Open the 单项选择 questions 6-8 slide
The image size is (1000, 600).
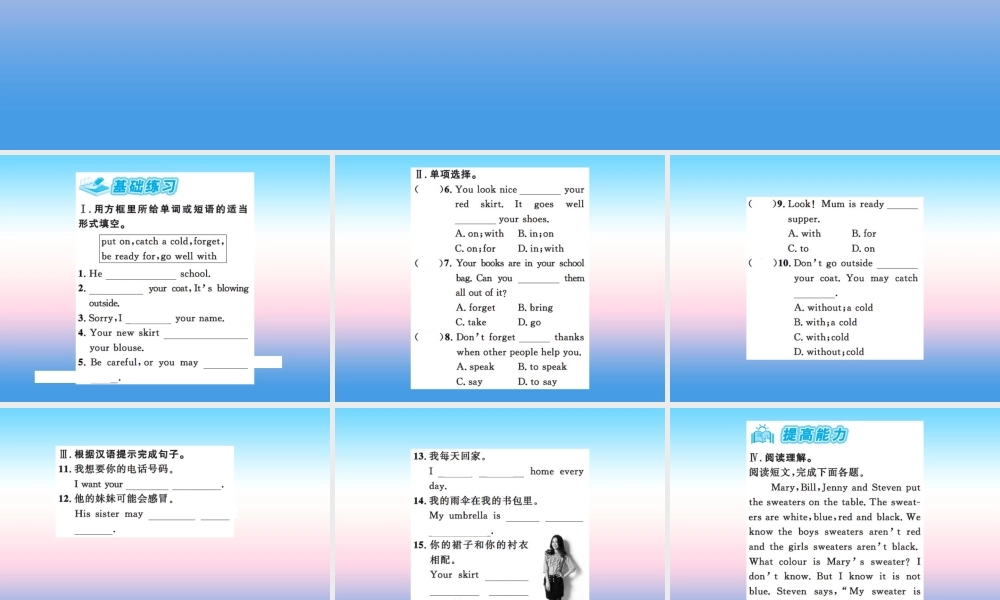point(499,278)
